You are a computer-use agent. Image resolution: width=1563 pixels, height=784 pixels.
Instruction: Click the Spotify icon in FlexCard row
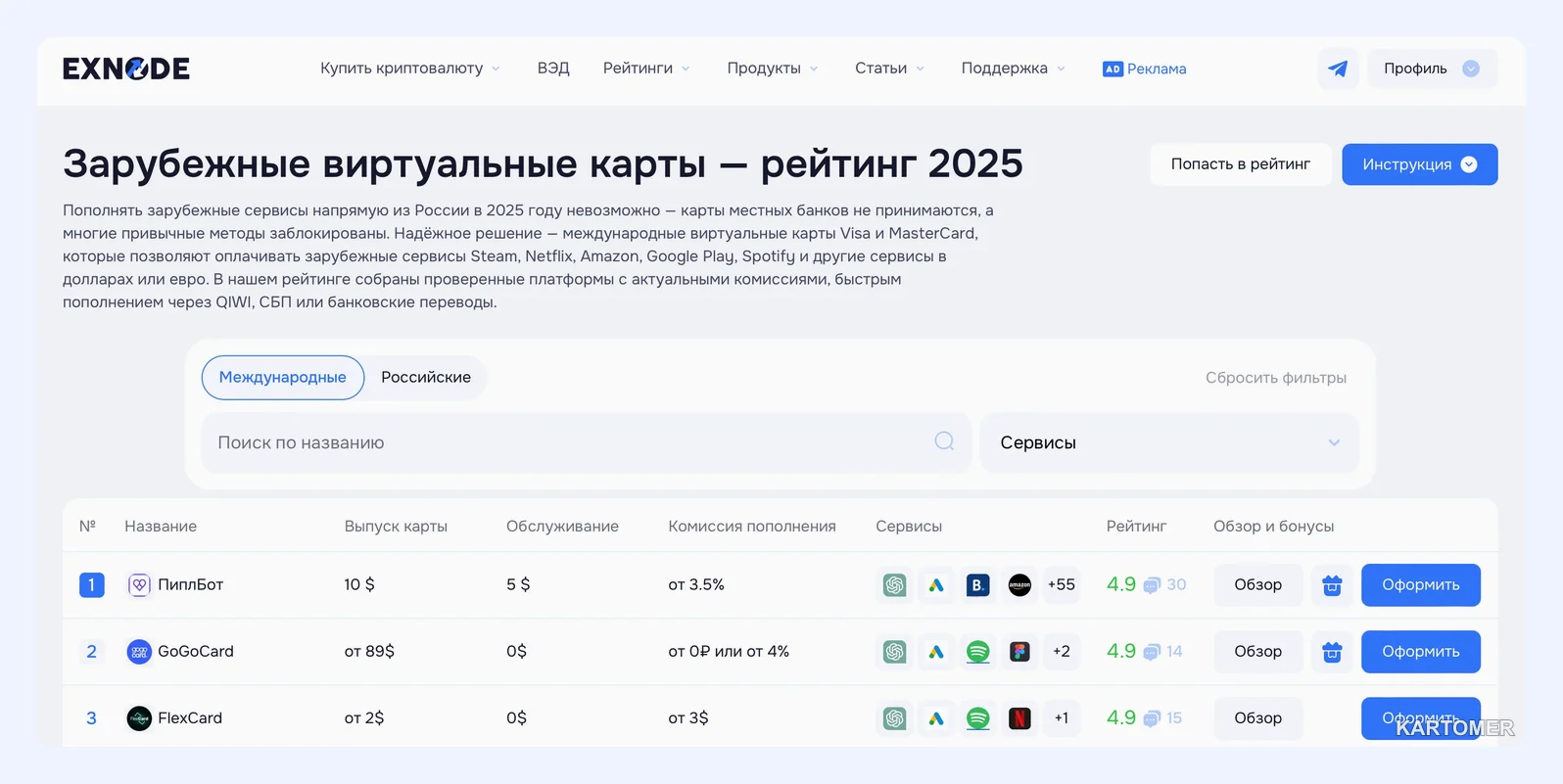tap(977, 718)
